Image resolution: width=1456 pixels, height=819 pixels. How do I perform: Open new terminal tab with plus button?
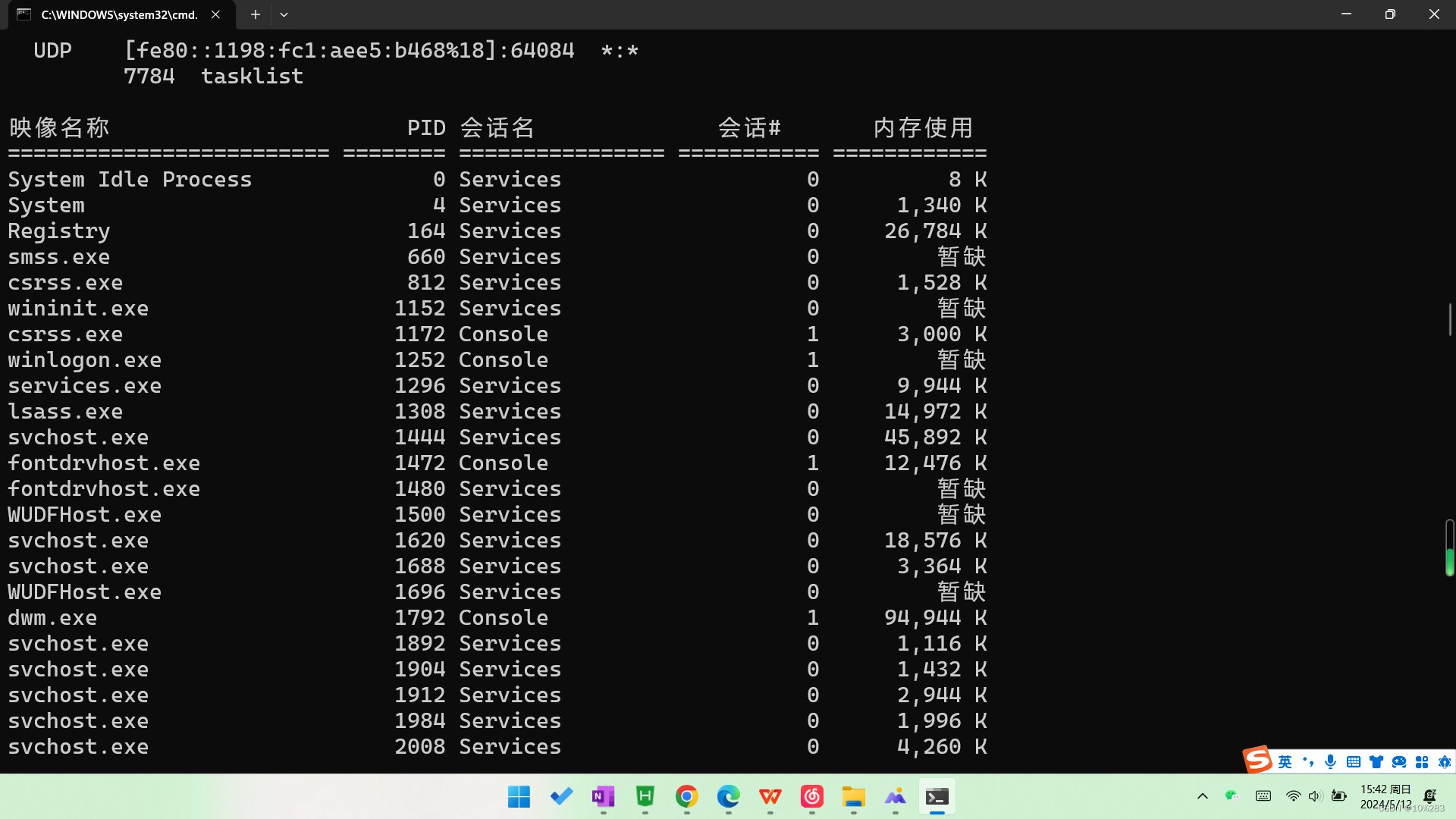[256, 14]
